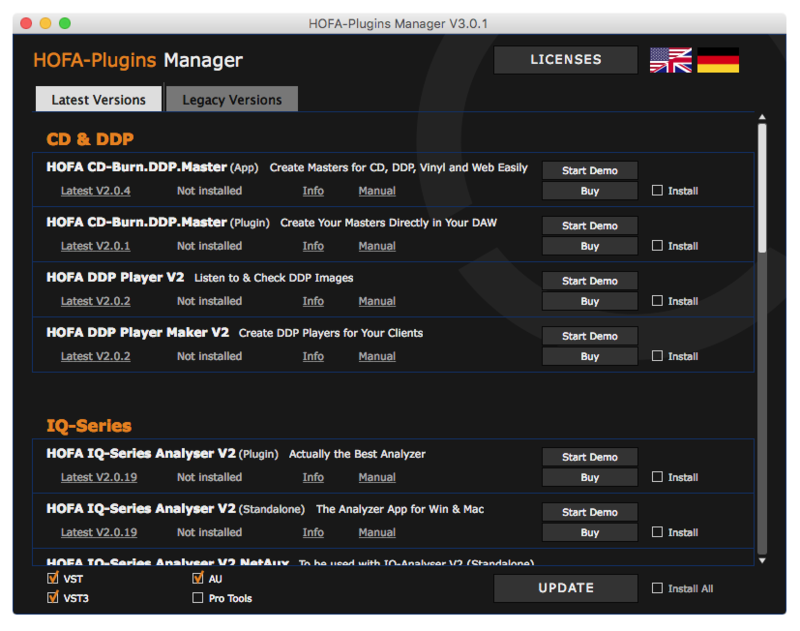Open Latest V2.0.2 link for DDP Player Maker

click(x=95, y=356)
